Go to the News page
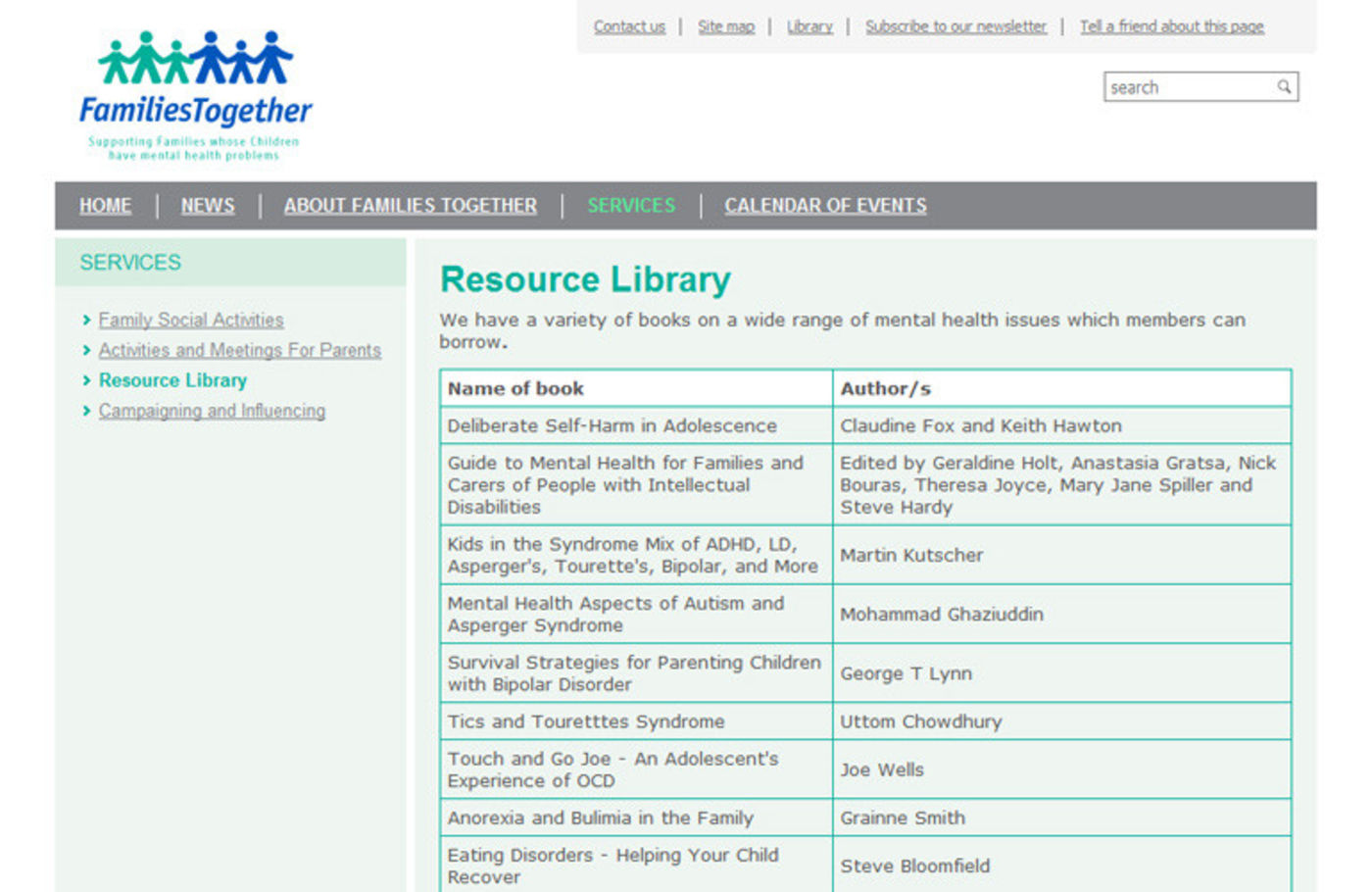This screenshot has width=1372, height=892. [208, 206]
